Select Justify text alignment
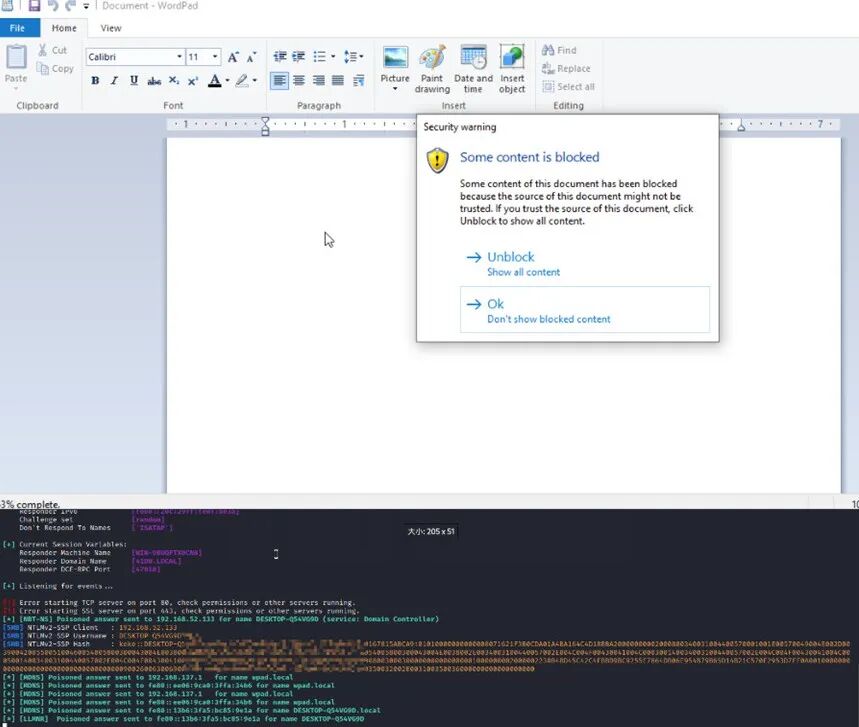Image resolution: width=859 pixels, height=727 pixels. point(338,81)
